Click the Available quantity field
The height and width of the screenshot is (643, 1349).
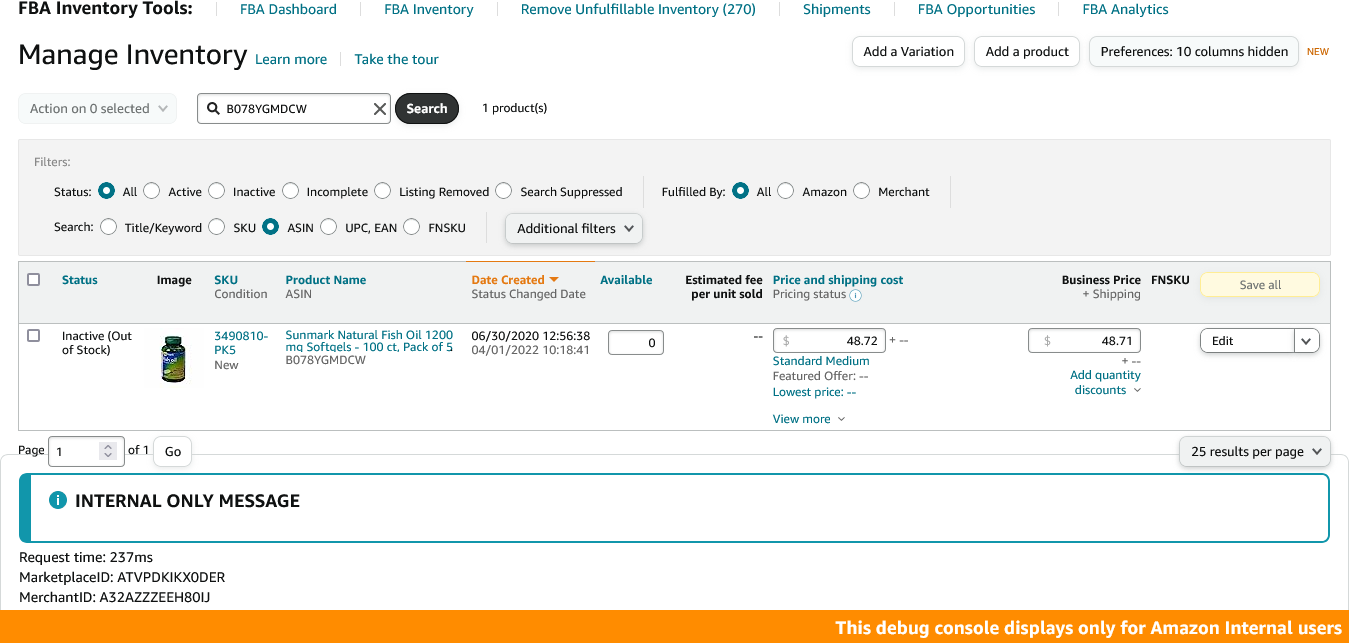636,342
